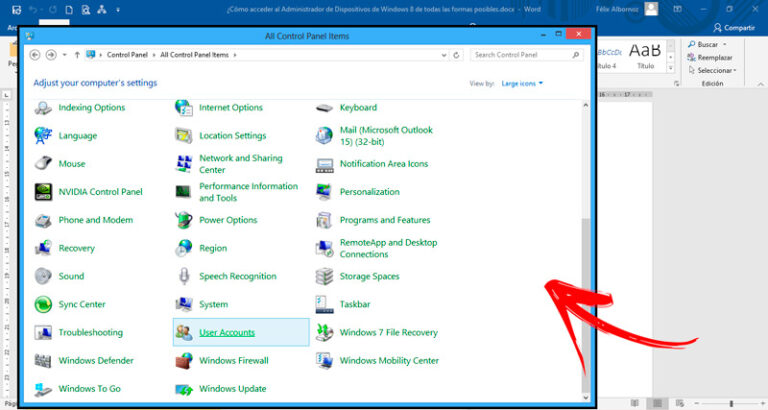
Task: Open Mouse settings icon
Action: tap(43, 164)
